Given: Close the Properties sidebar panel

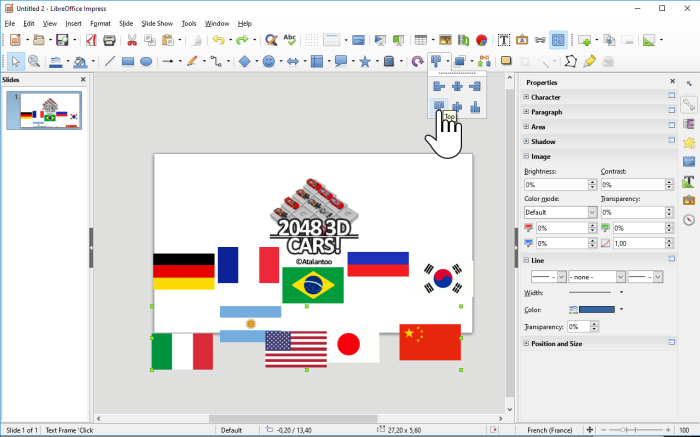Looking at the screenshot, I should pyautogui.click(x=672, y=81).
